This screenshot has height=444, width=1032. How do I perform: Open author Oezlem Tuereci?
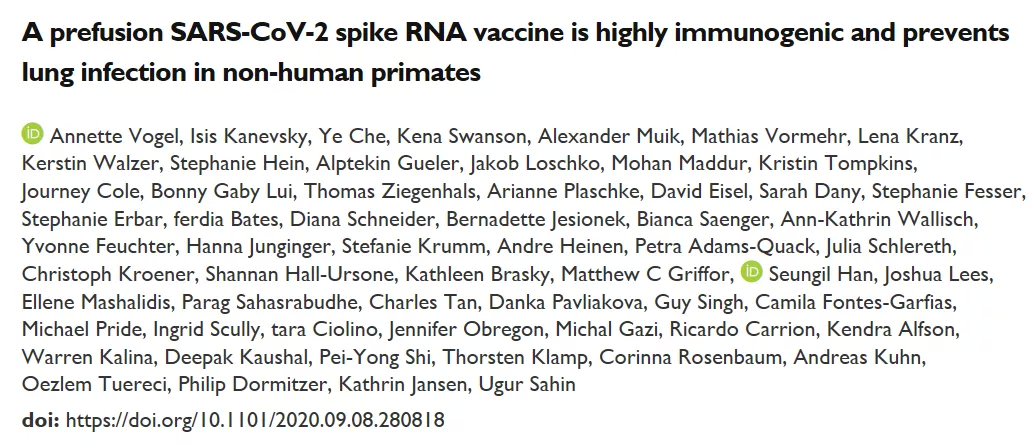(97, 383)
